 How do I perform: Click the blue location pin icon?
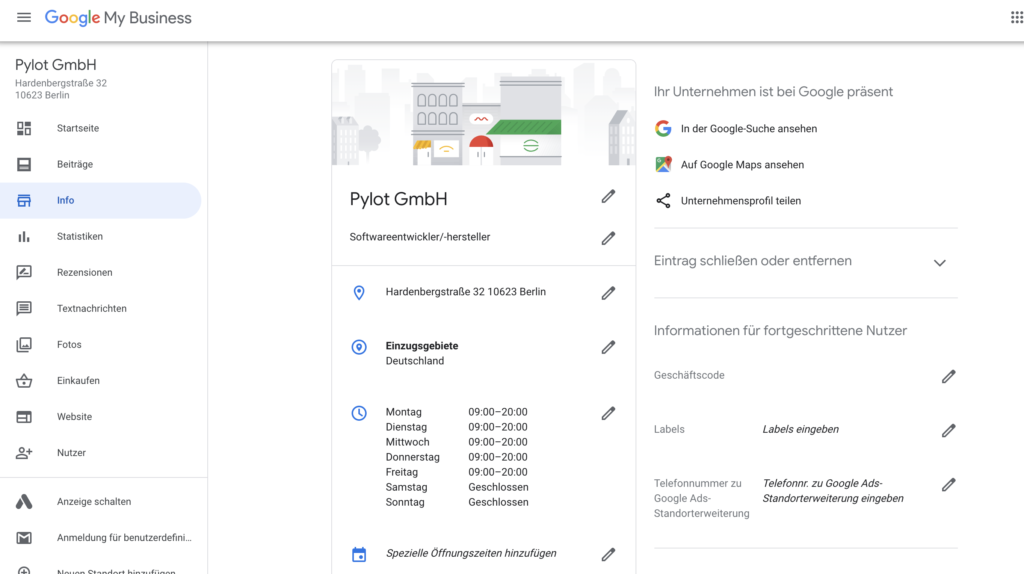(x=359, y=293)
